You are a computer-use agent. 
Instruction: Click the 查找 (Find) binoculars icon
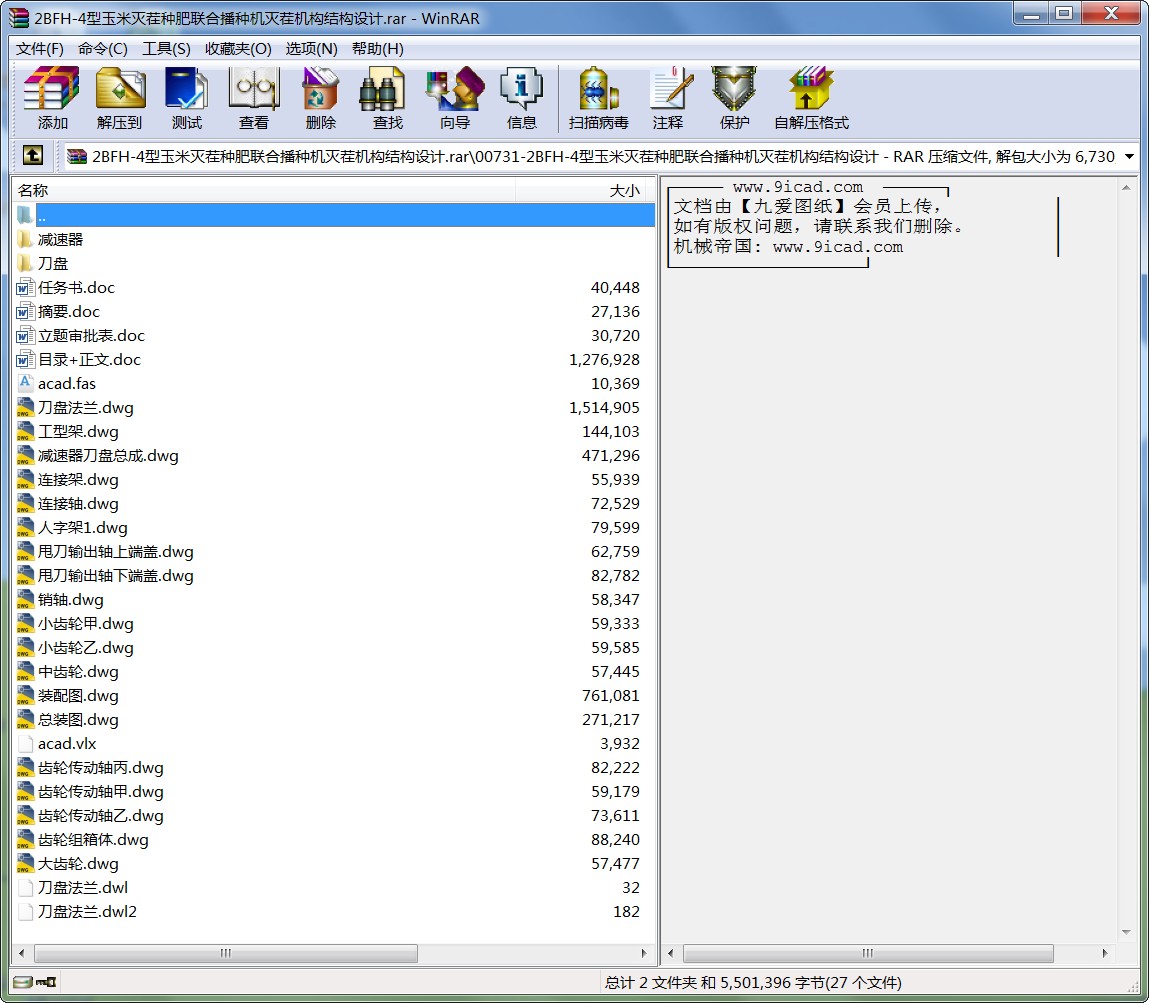(383, 89)
